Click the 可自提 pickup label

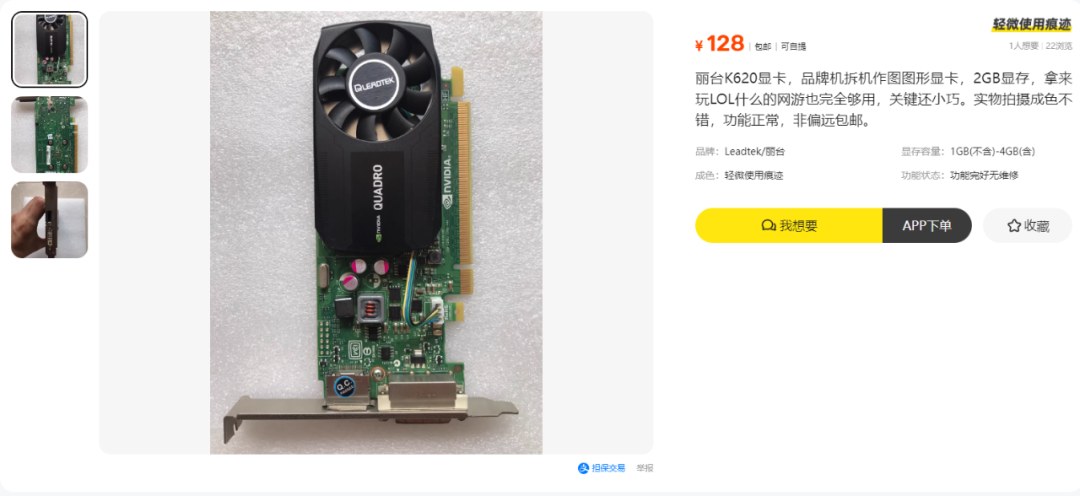pos(793,47)
